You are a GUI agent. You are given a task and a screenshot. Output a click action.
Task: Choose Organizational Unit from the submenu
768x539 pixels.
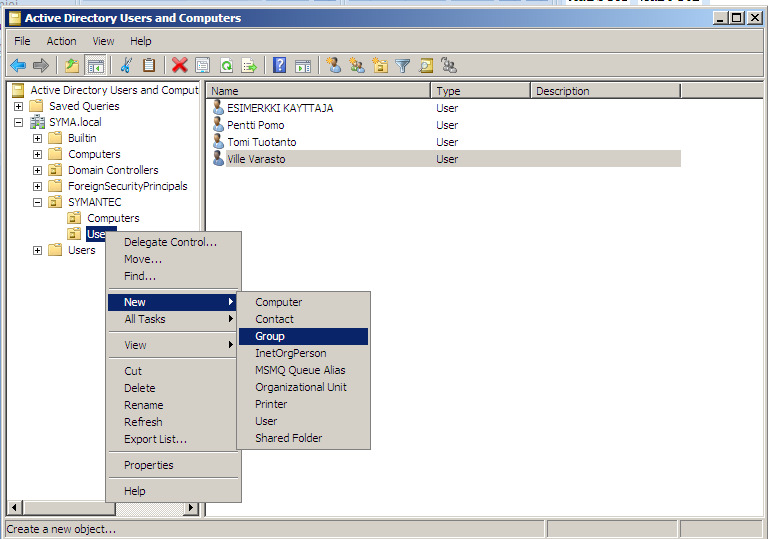coord(303,387)
